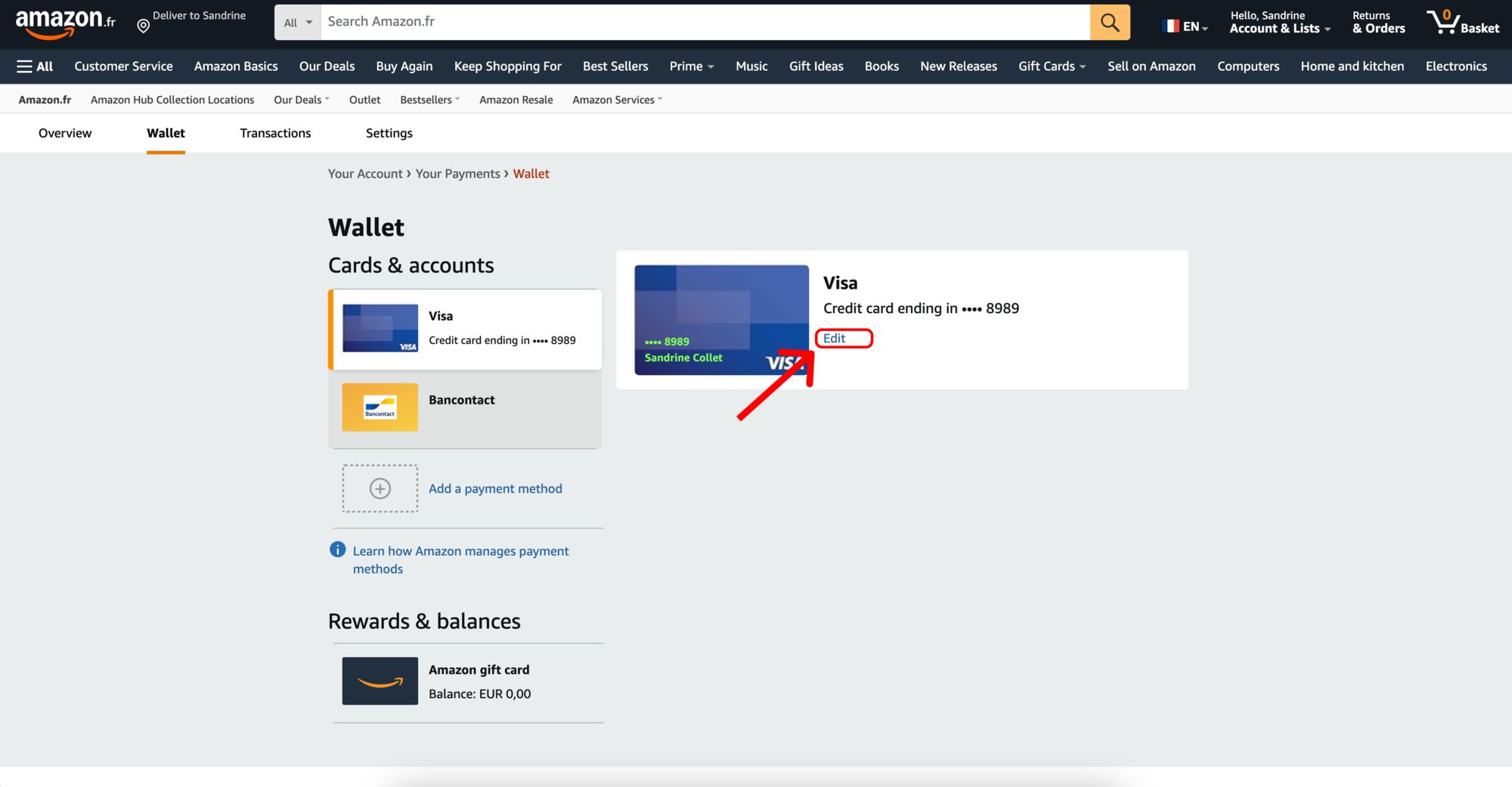Screen dimensions: 1512x787
Task: Open the All hamburger menu
Action: (35, 67)
